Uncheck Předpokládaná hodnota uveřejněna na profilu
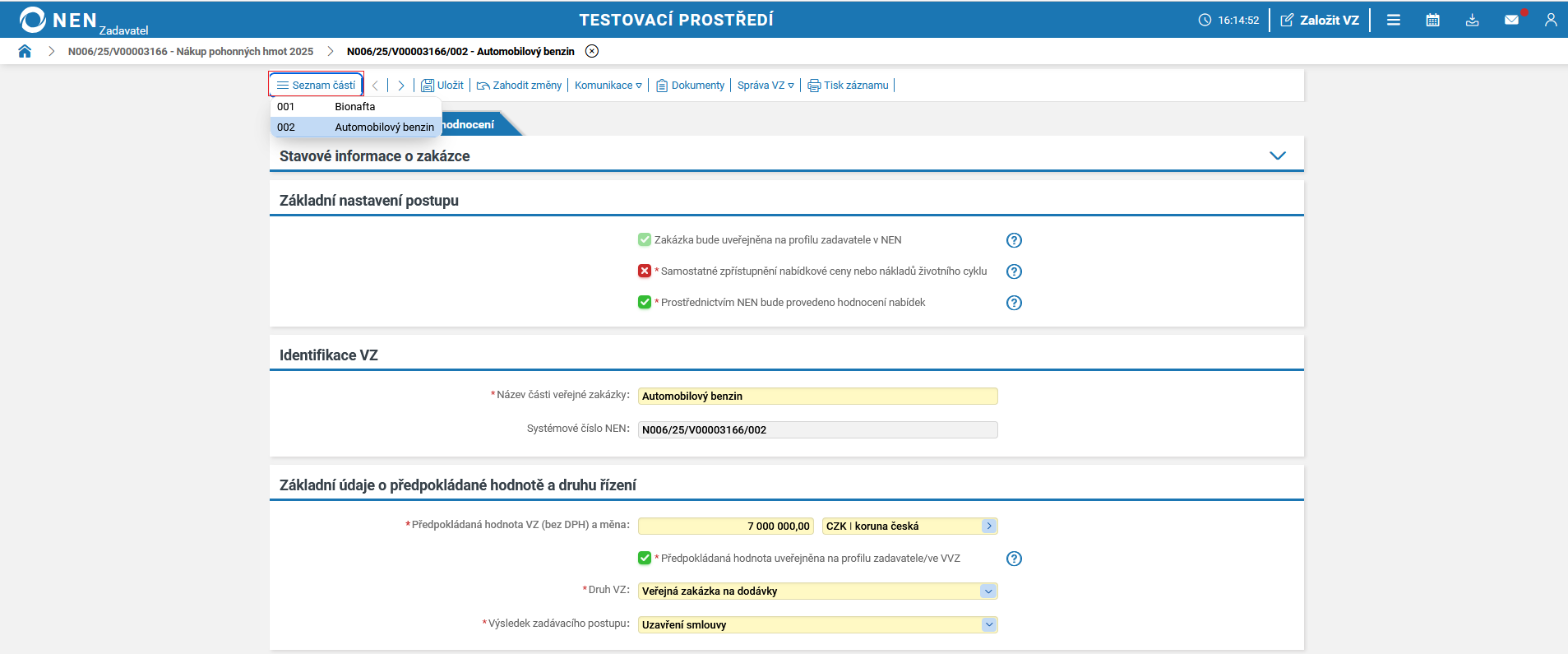Viewport: 1568px width, 654px height. [x=645, y=559]
